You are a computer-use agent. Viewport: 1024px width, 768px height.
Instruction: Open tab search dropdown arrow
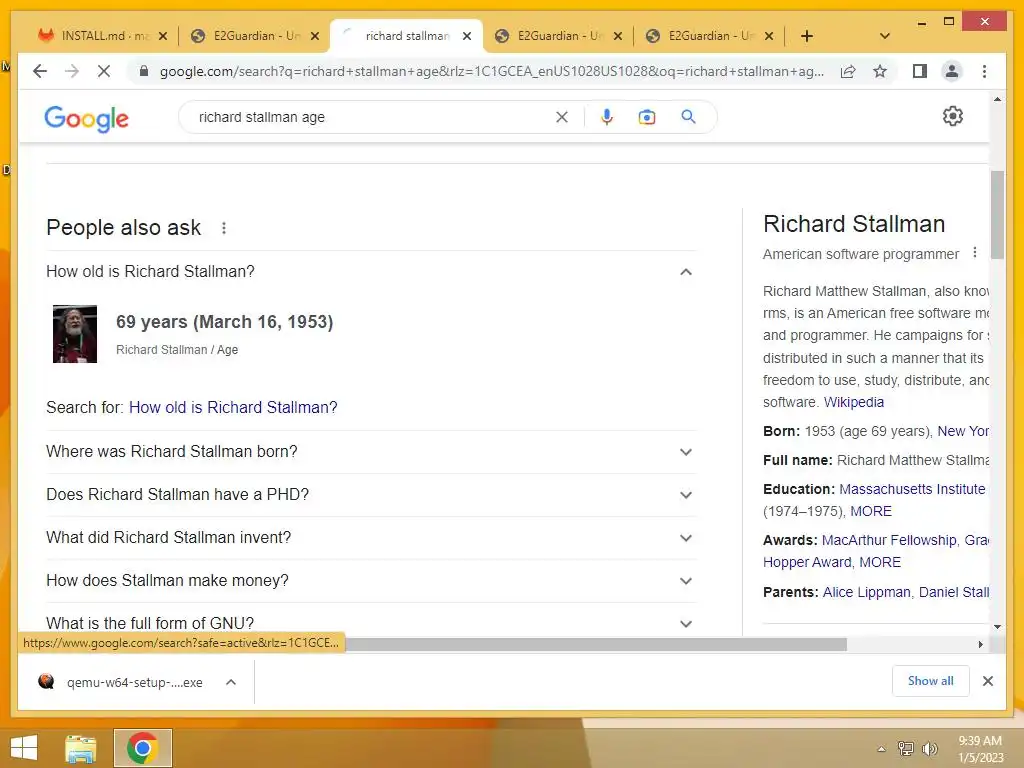(x=885, y=36)
